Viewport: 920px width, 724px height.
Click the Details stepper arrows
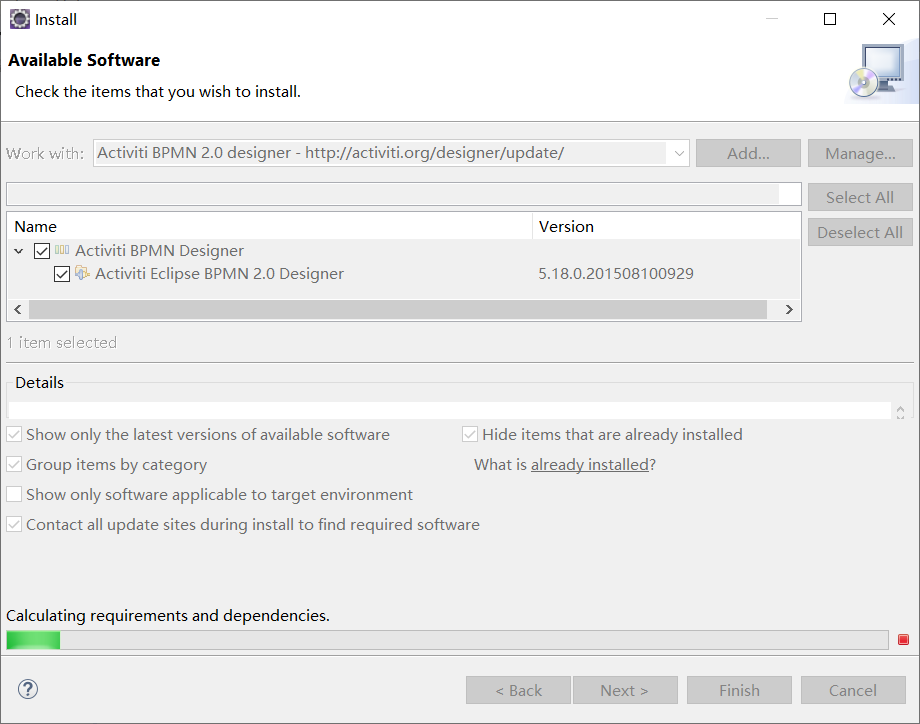pyautogui.click(x=901, y=412)
